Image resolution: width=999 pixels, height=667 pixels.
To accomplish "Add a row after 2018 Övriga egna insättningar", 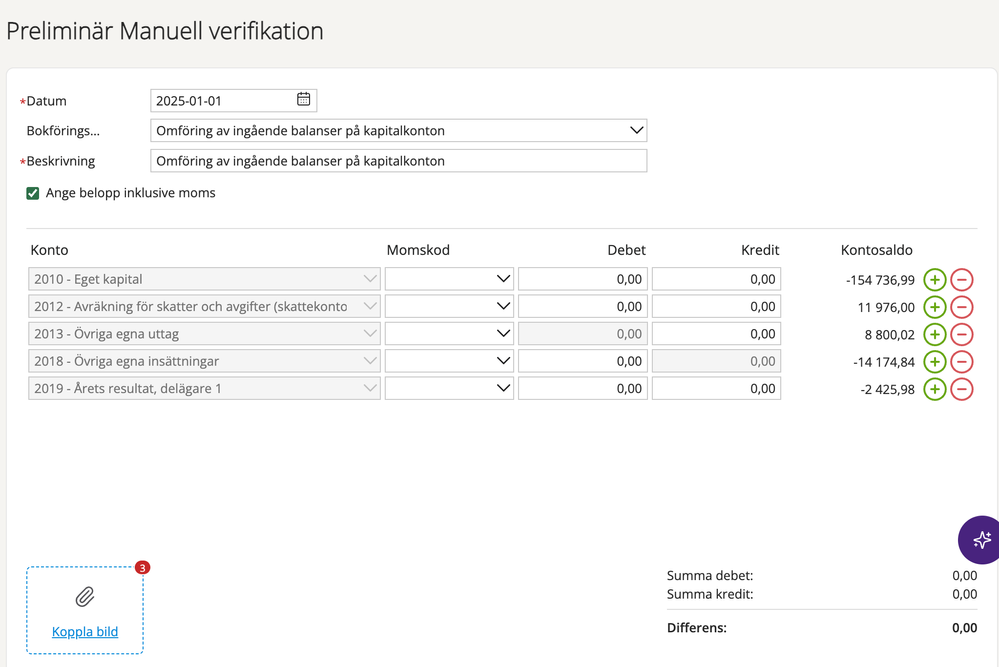I will 934,361.
